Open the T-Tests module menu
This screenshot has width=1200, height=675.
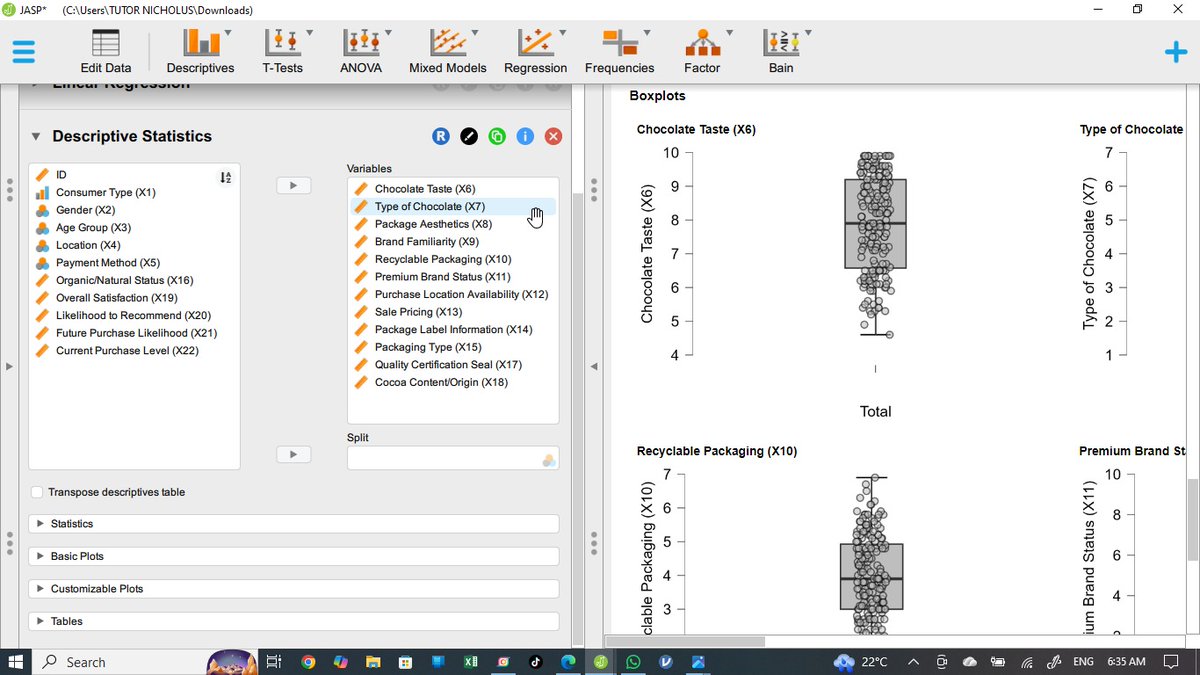coord(284,51)
